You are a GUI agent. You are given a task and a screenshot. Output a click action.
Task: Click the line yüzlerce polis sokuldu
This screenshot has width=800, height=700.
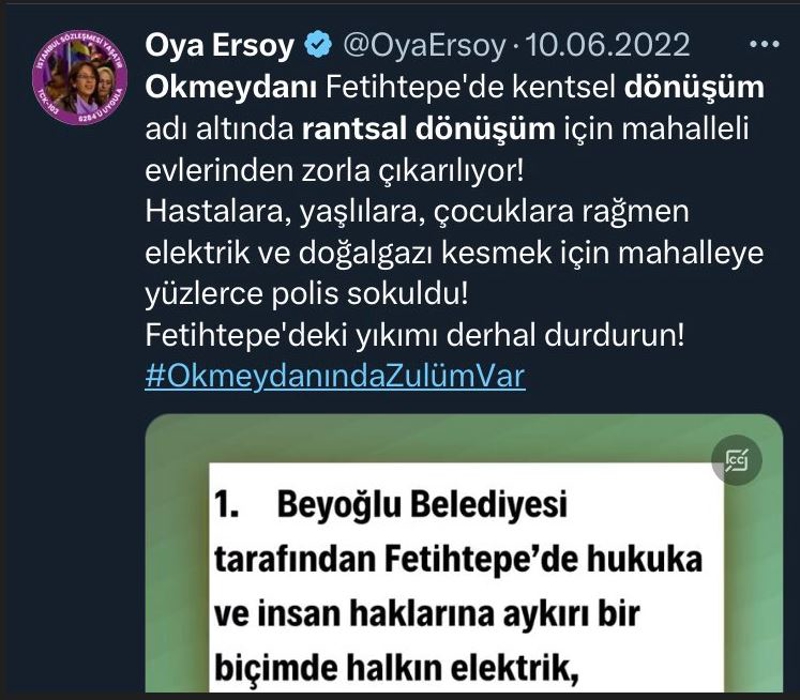click(307, 294)
